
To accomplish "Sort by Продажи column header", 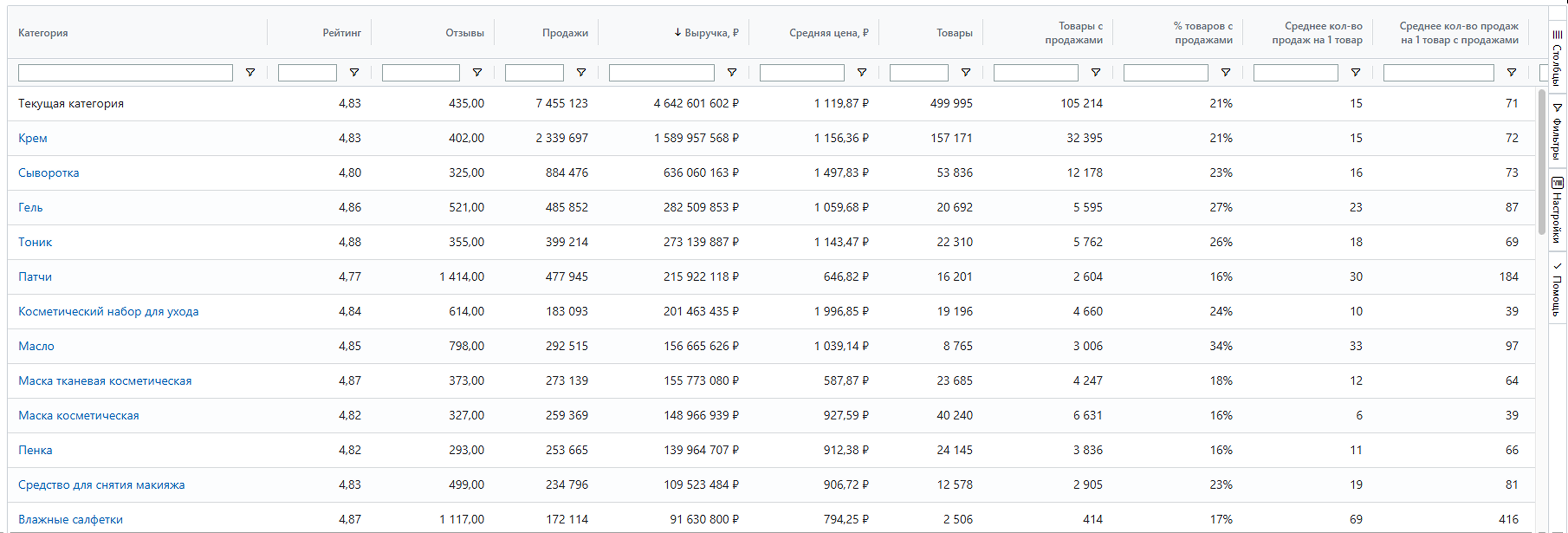I will coord(565,33).
